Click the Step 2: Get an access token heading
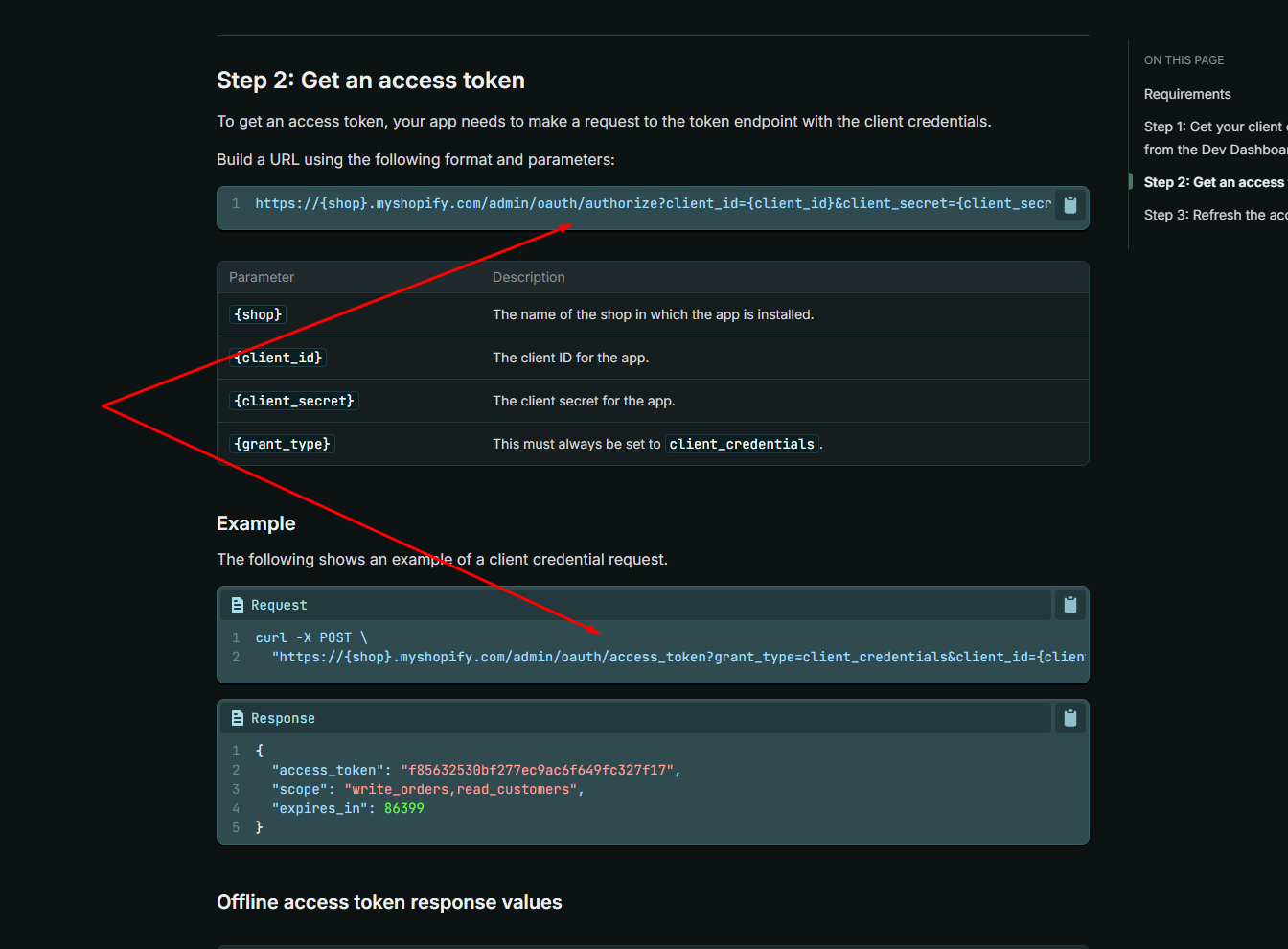Viewport: 1288px width, 949px height. [371, 81]
